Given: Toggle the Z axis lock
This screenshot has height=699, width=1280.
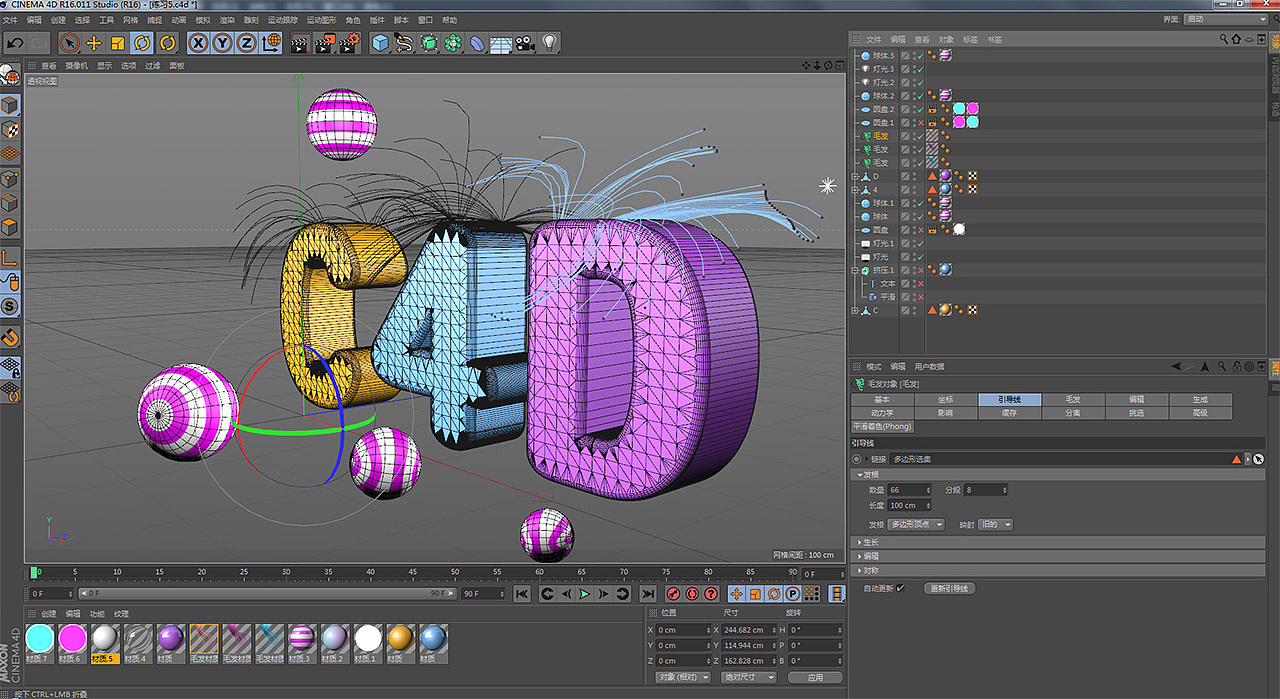Looking at the screenshot, I should coord(246,43).
